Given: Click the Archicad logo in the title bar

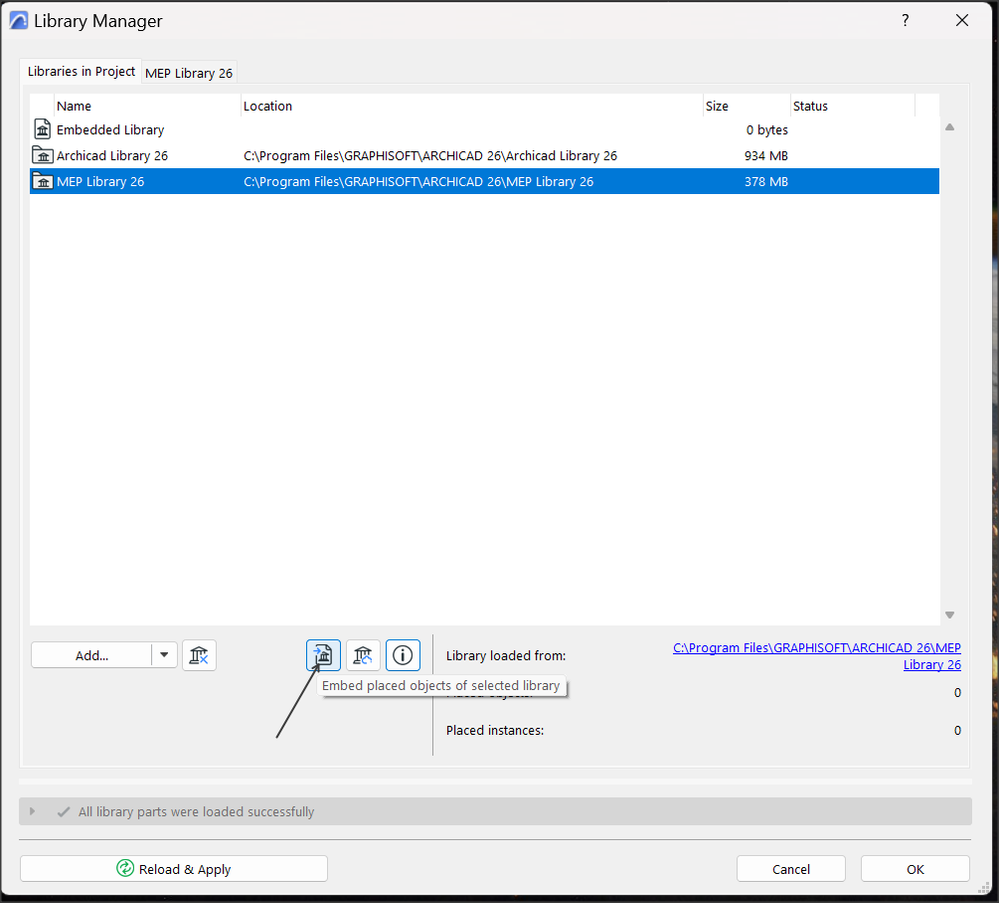Looking at the screenshot, I should pyautogui.click(x=19, y=19).
